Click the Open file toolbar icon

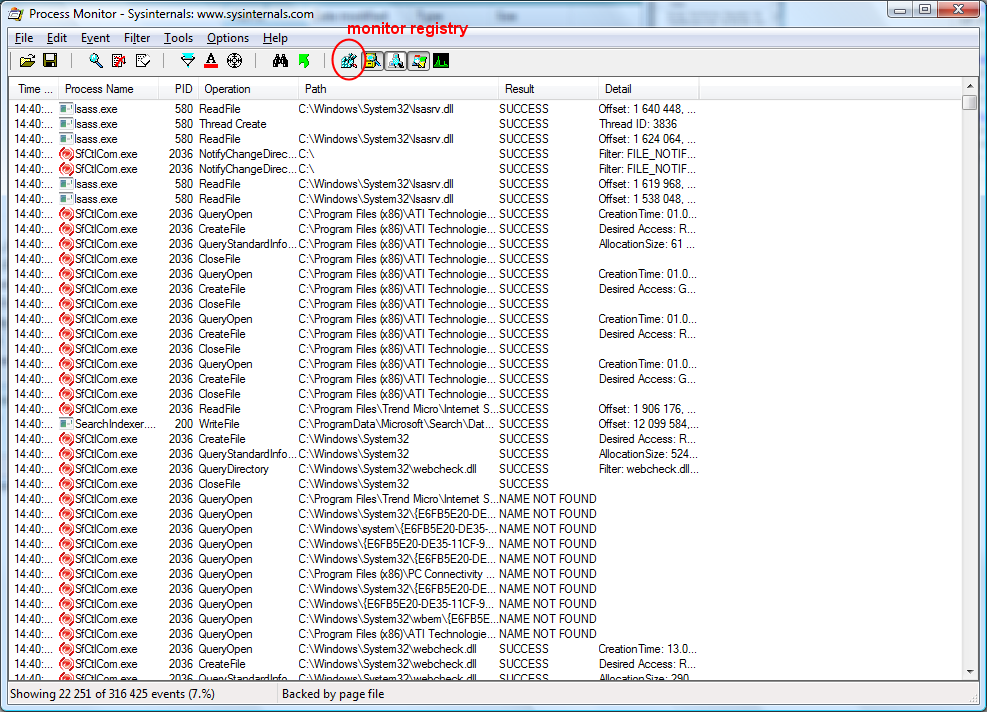[x=27, y=60]
